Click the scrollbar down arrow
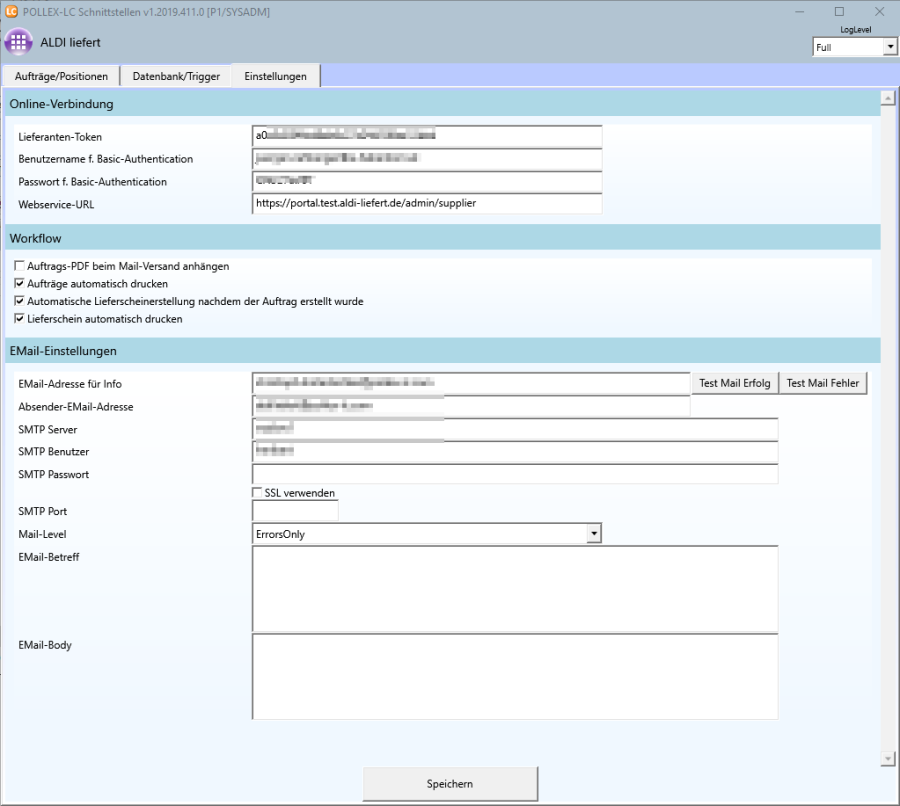The width and height of the screenshot is (900, 806). point(886,759)
